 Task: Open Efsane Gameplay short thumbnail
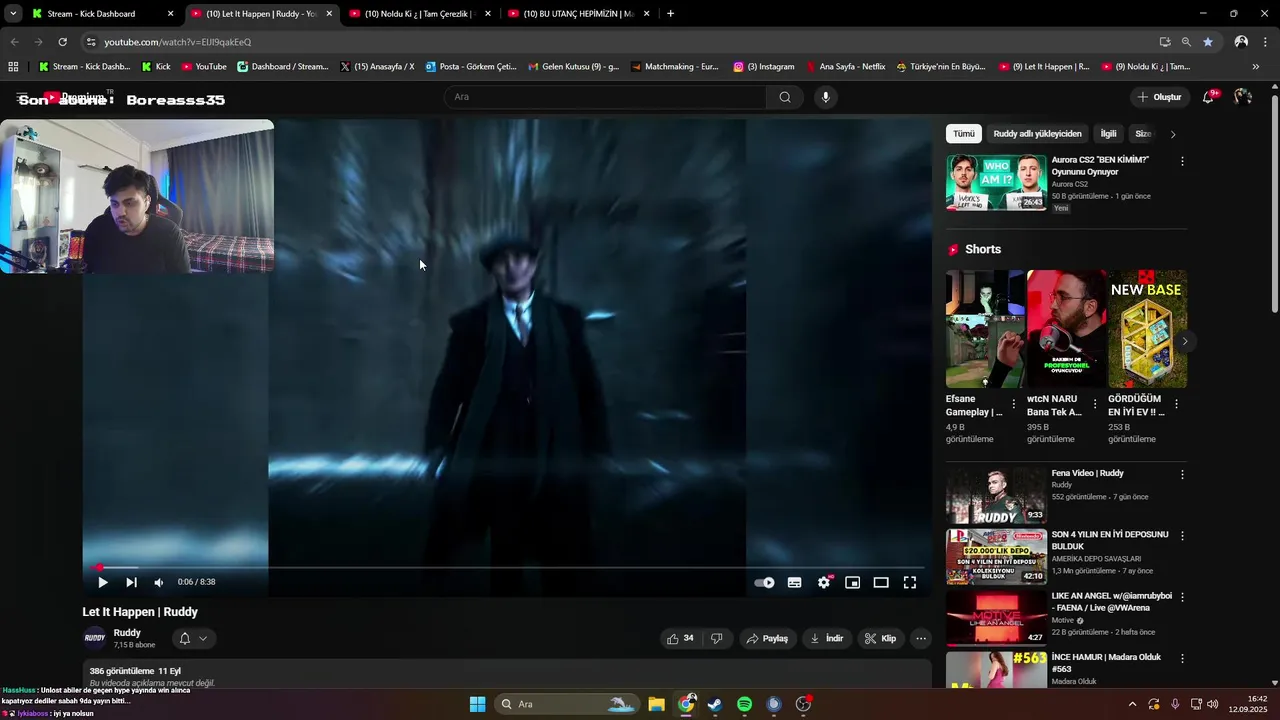point(985,329)
